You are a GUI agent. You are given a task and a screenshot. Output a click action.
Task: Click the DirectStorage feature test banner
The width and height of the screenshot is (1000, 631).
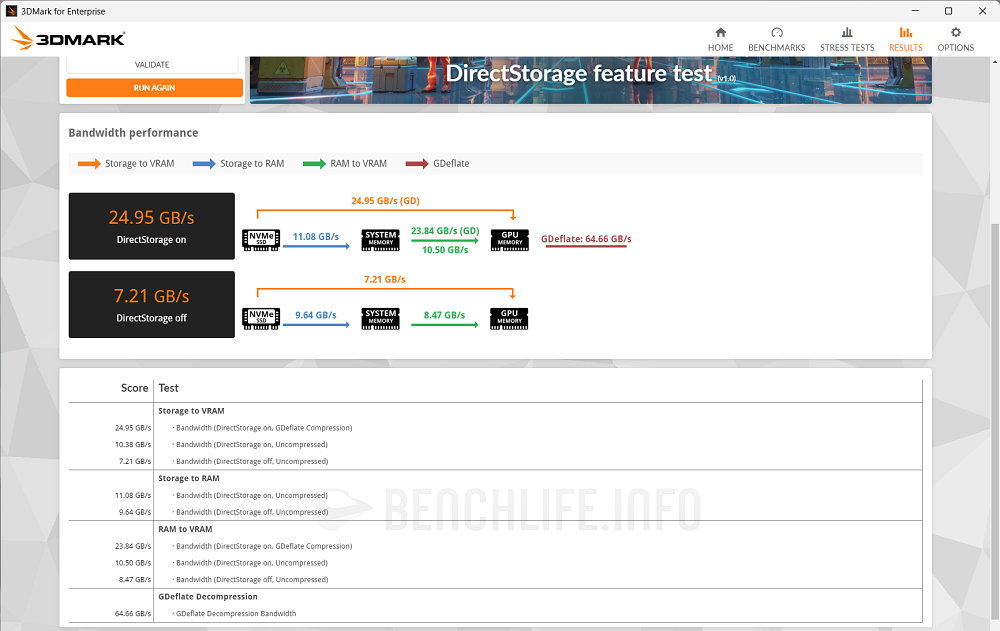(x=591, y=79)
